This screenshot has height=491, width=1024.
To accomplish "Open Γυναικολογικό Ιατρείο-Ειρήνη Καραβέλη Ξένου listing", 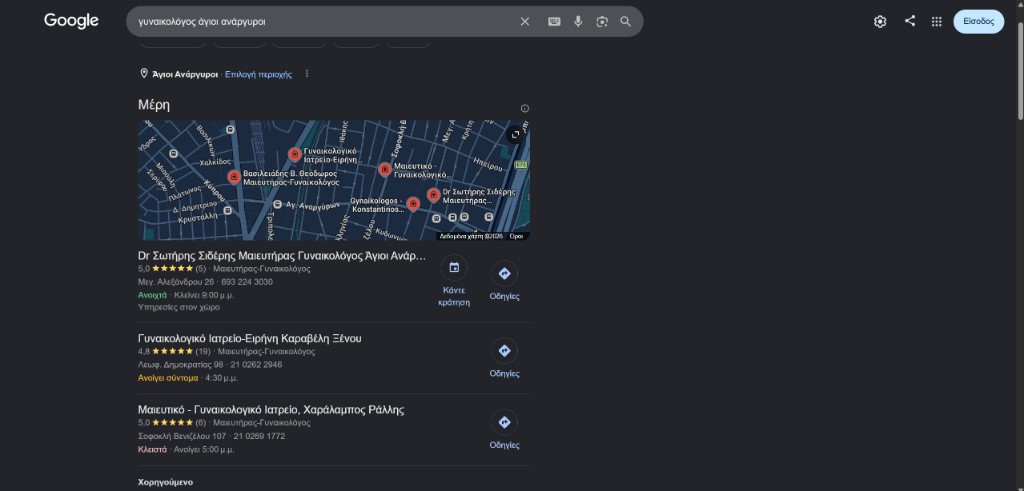I will pos(249,338).
